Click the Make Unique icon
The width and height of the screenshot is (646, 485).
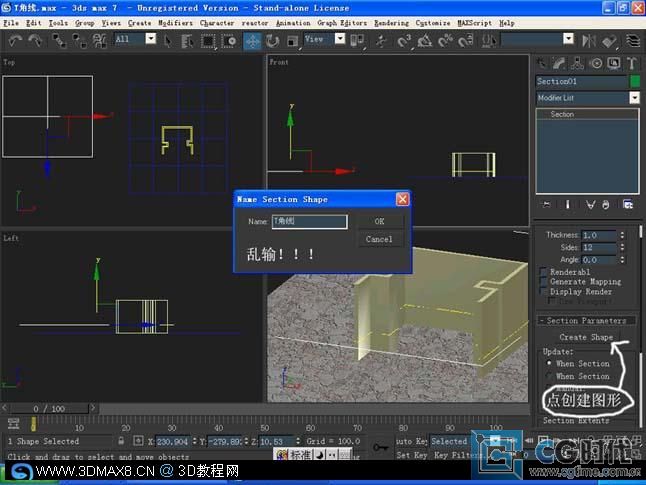click(590, 204)
